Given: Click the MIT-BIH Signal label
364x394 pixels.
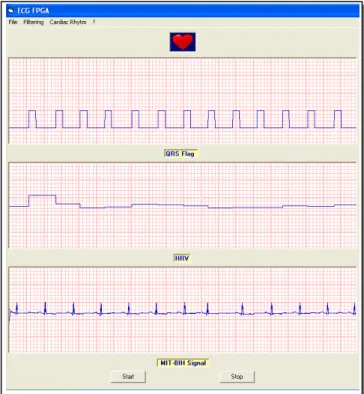Looking at the screenshot, I should tap(183, 363).
